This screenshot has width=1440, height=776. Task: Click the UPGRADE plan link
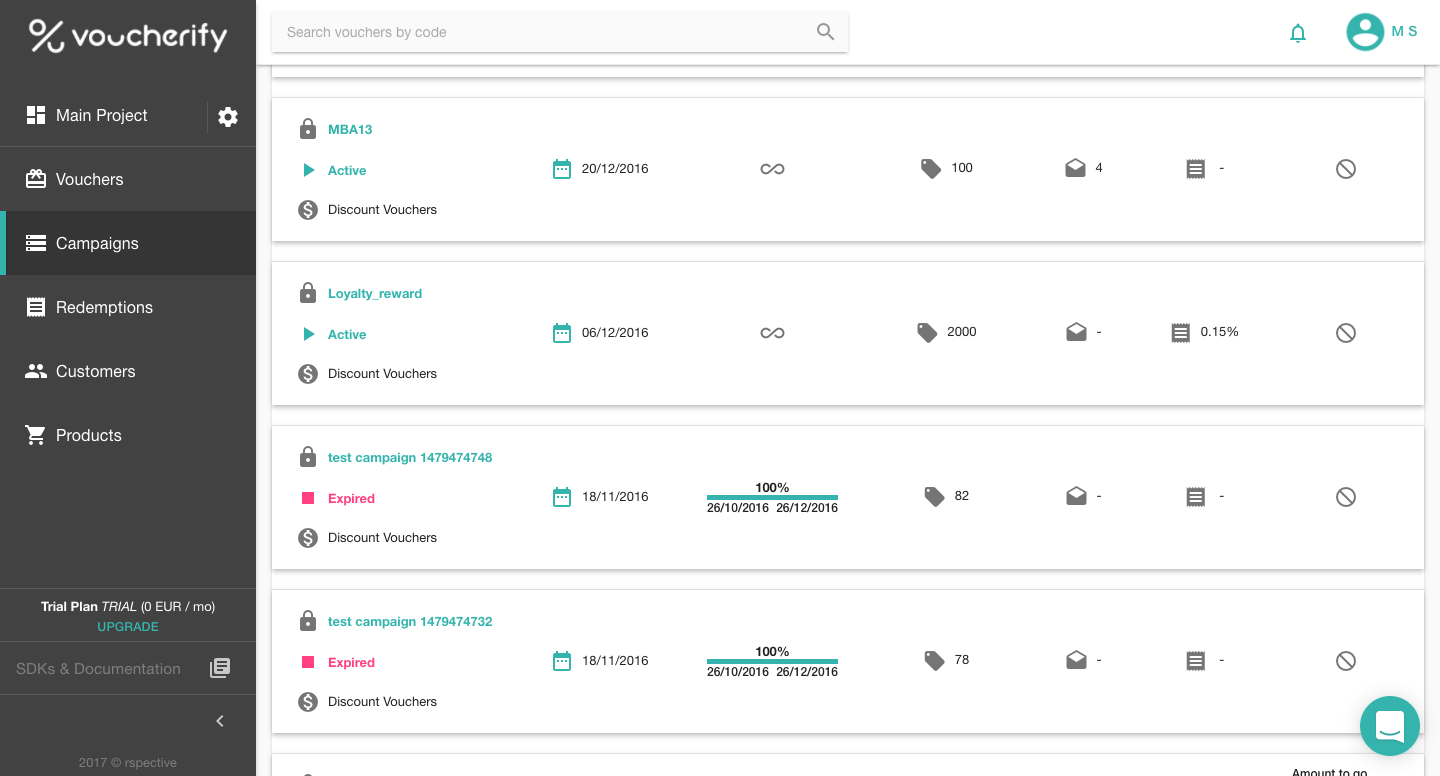click(x=128, y=627)
